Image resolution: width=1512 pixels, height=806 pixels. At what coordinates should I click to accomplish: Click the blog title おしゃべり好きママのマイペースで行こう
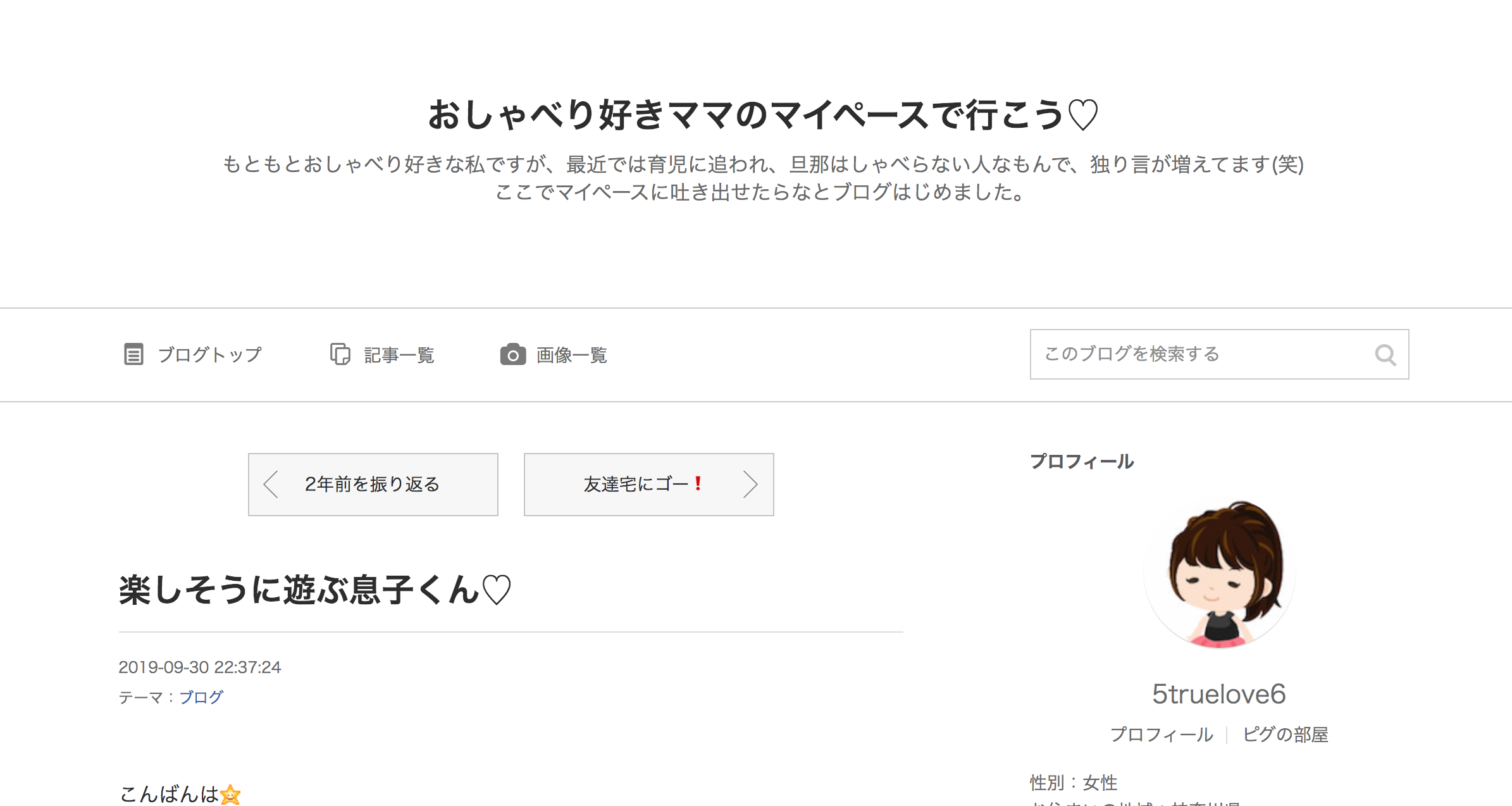[764, 115]
